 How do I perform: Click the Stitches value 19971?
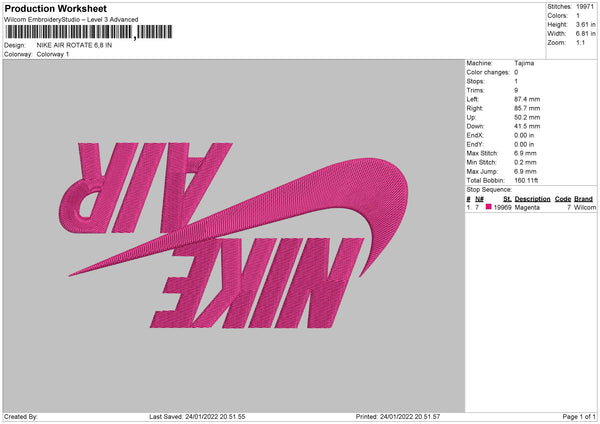[585, 7]
